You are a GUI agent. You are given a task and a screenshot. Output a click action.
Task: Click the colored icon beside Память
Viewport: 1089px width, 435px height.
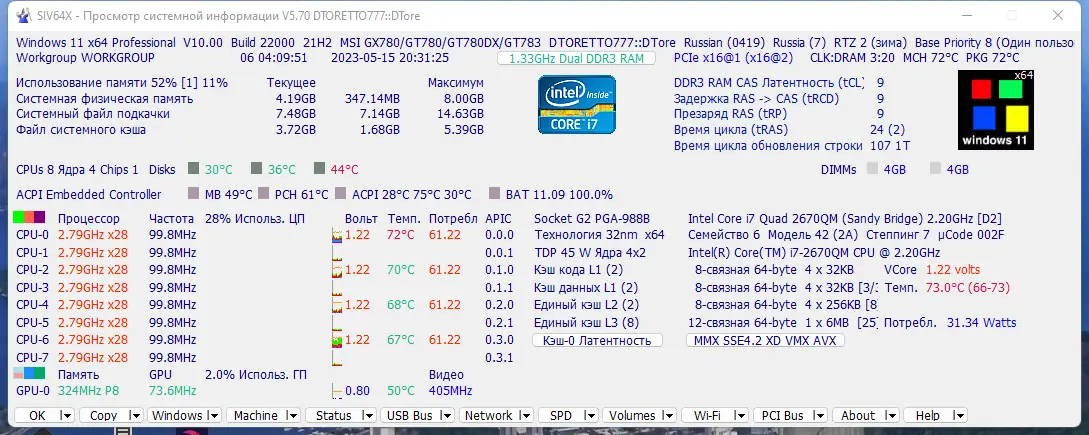pyautogui.click(x=29, y=374)
